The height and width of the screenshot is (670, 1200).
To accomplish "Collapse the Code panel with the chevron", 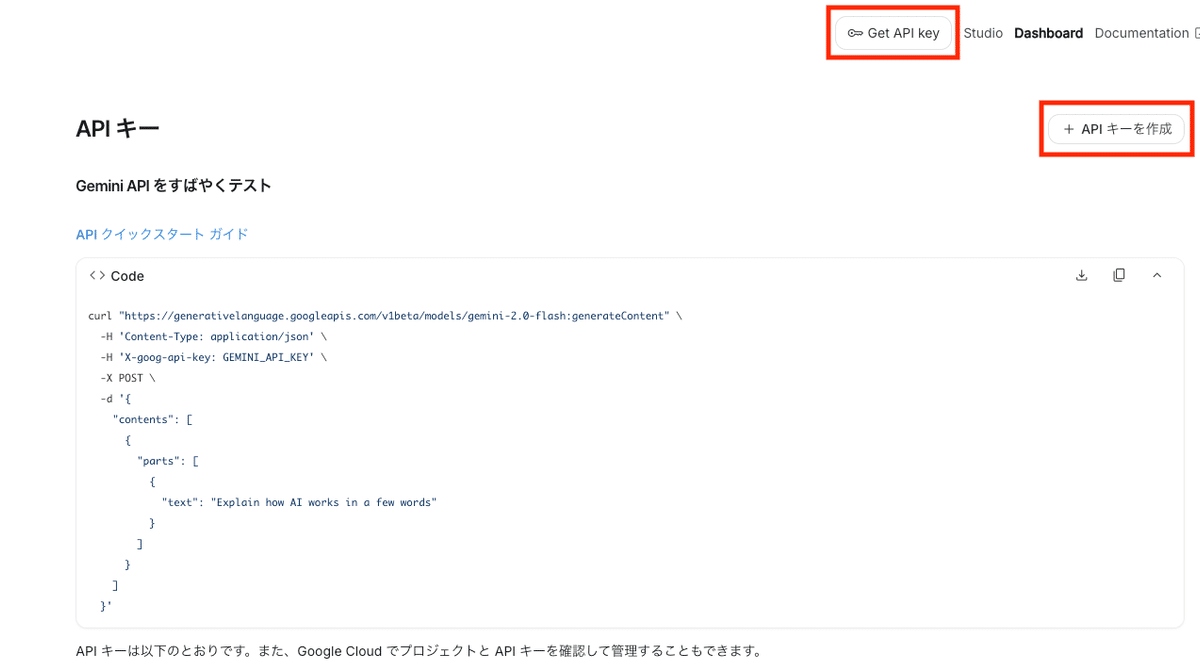I will pyautogui.click(x=1157, y=275).
